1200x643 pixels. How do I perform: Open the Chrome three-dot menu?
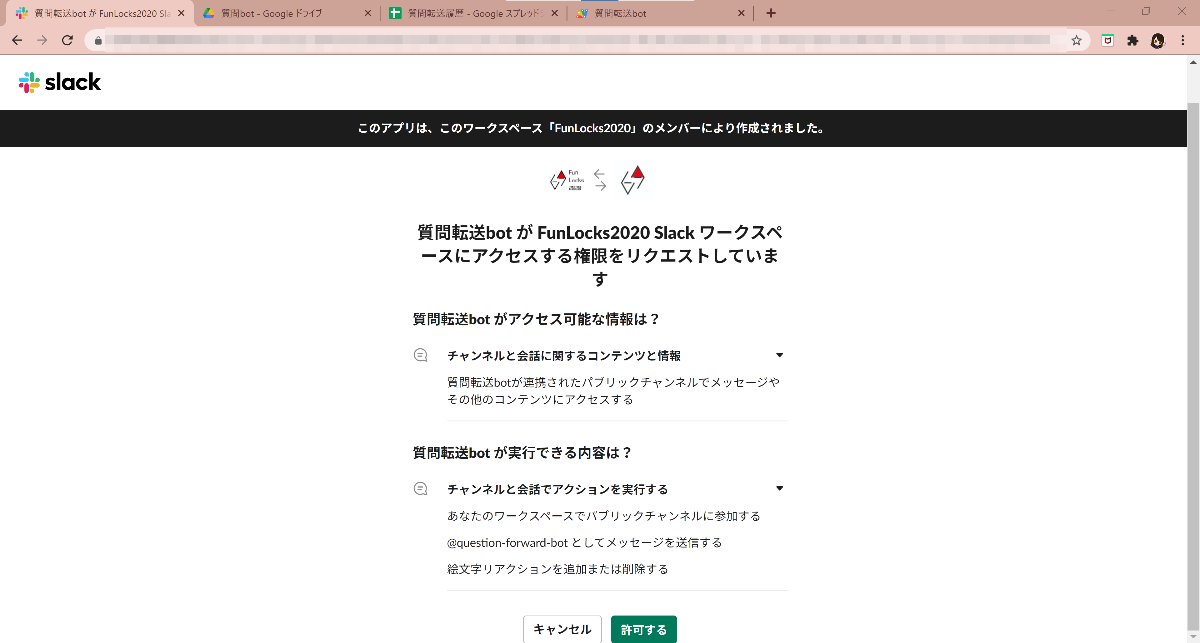[x=1183, y=40]
